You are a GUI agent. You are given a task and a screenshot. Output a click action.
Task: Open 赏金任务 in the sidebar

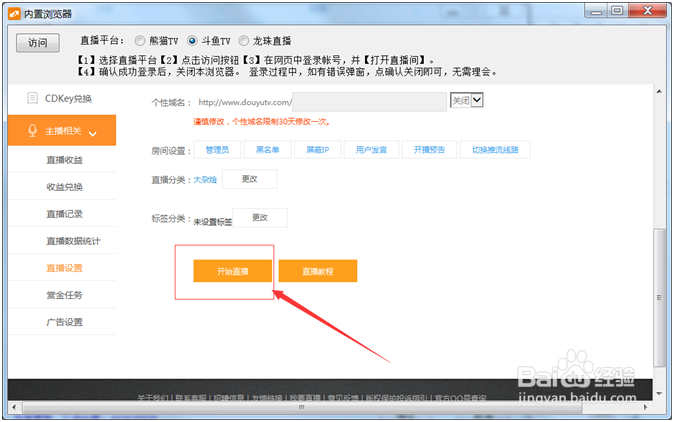tap(64, 295)
